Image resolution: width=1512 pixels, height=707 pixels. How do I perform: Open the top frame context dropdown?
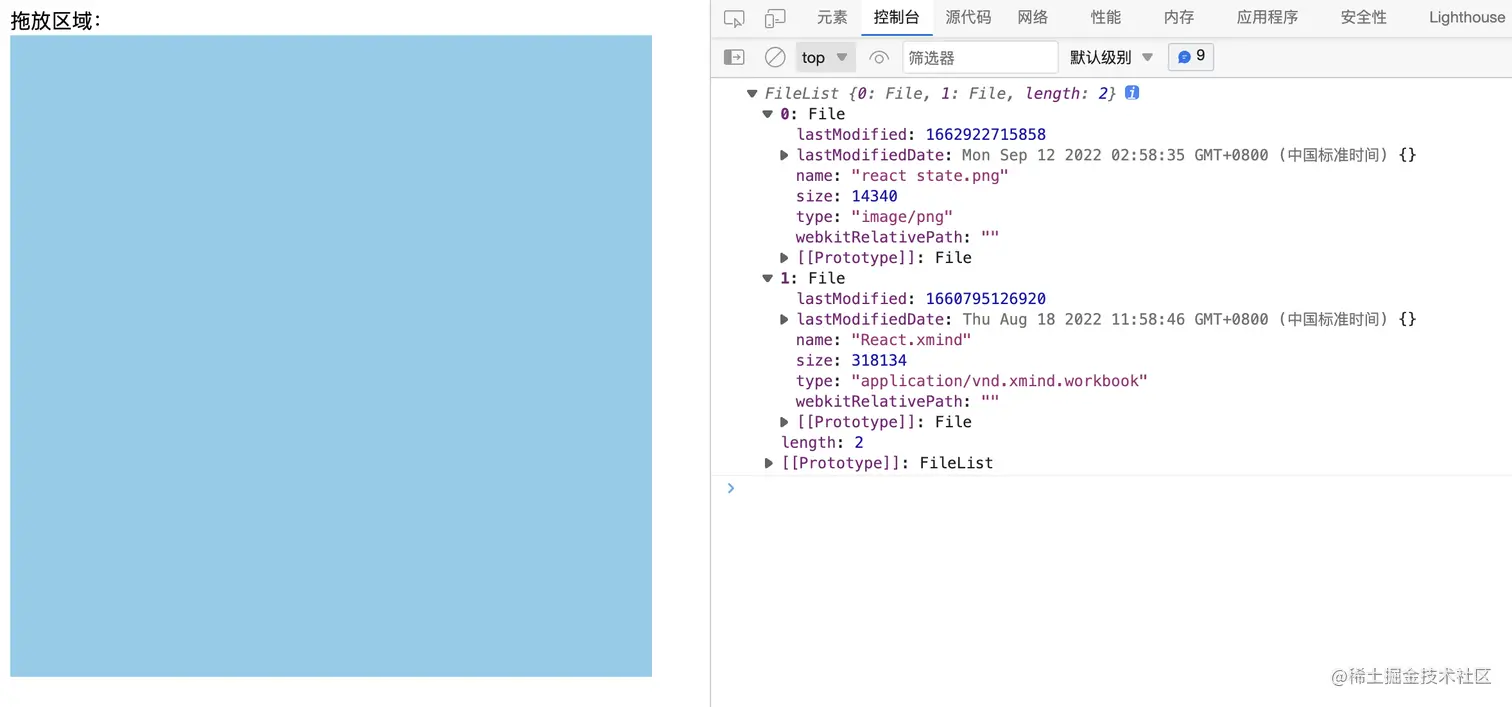pyautogui.click(x=822, y=57)
